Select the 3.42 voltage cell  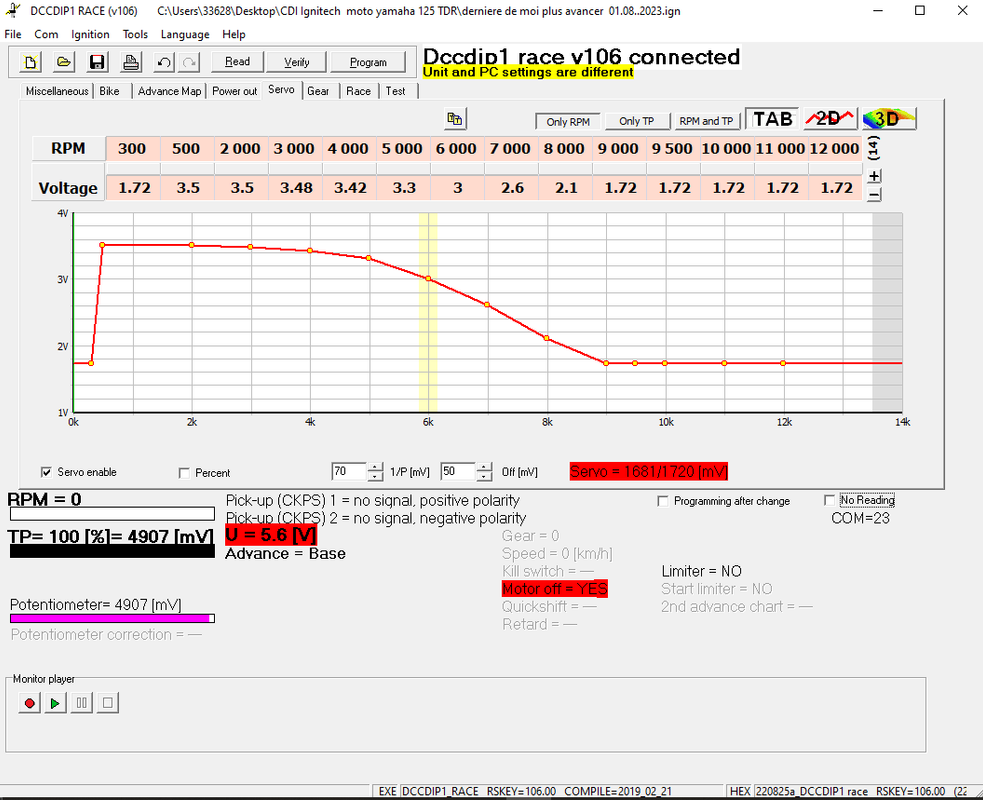tap(349, 188)
